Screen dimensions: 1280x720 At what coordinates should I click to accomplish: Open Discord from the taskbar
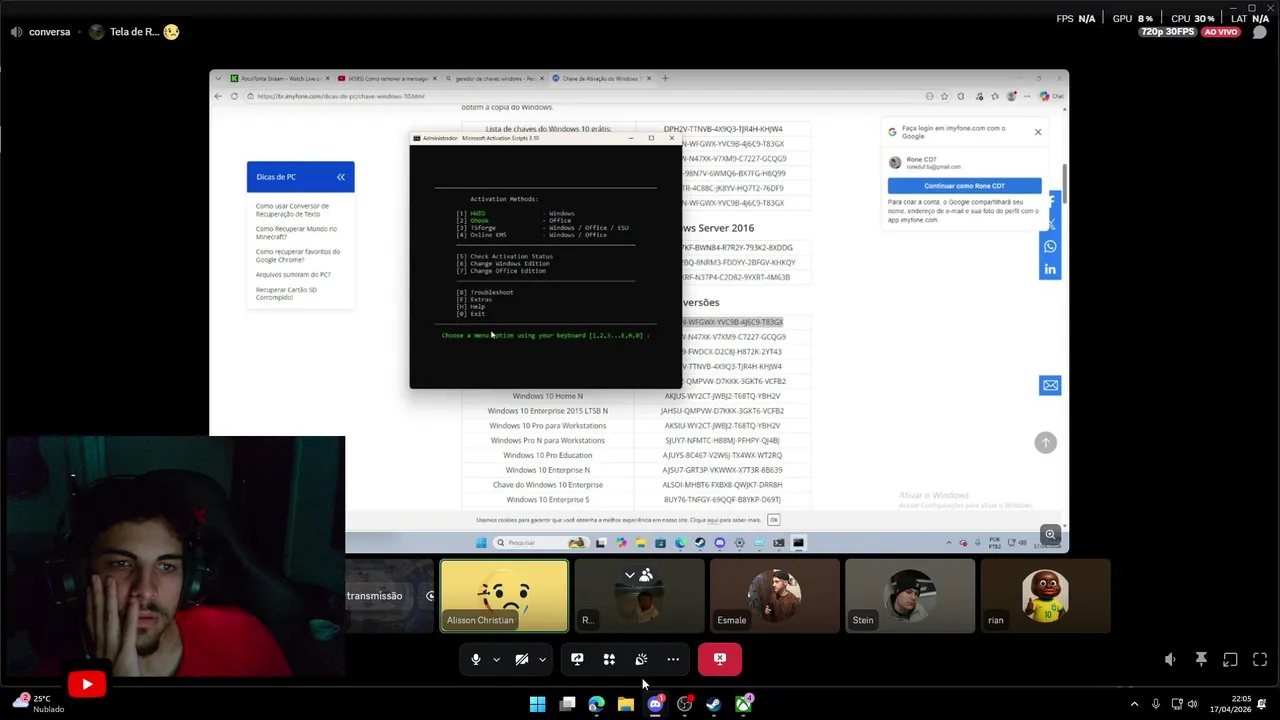(x=655, y=704)
